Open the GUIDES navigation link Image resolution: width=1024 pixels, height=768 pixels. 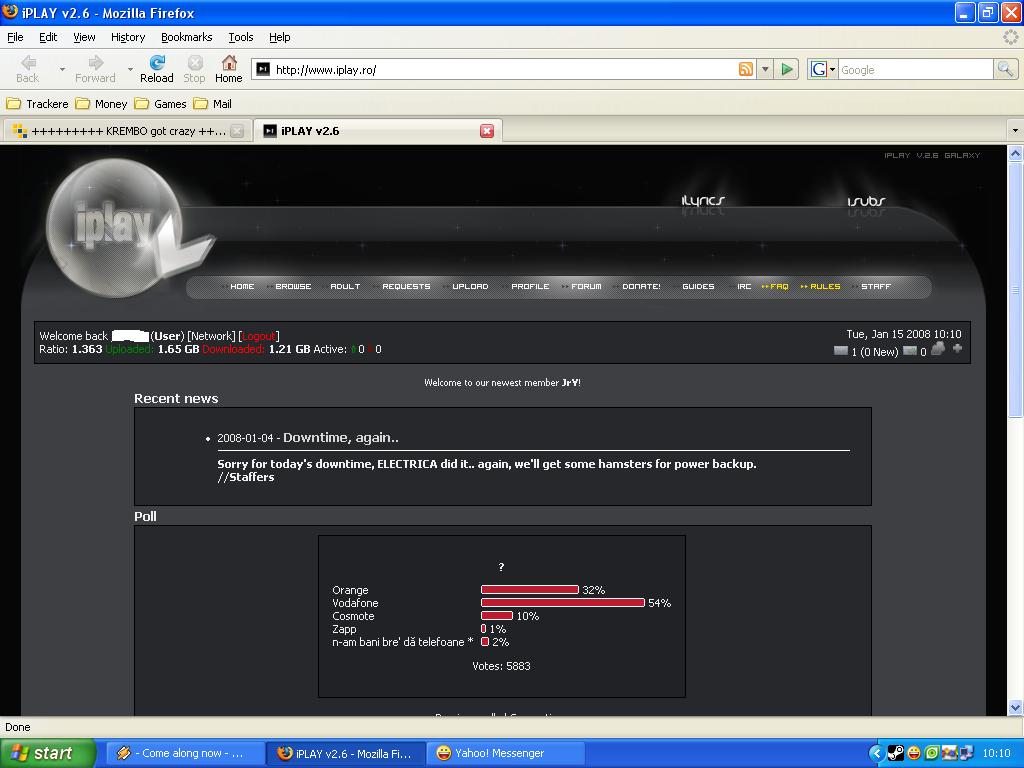(x=698, y=287)
